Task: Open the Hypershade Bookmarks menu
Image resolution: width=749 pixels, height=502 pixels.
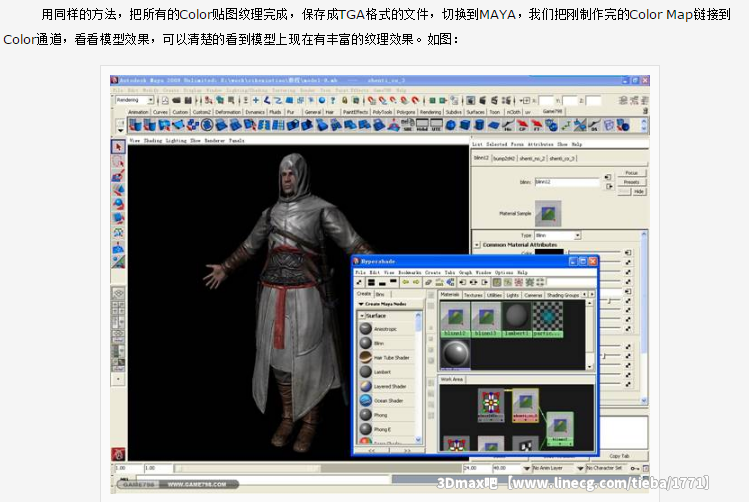Action: [410, 272]
